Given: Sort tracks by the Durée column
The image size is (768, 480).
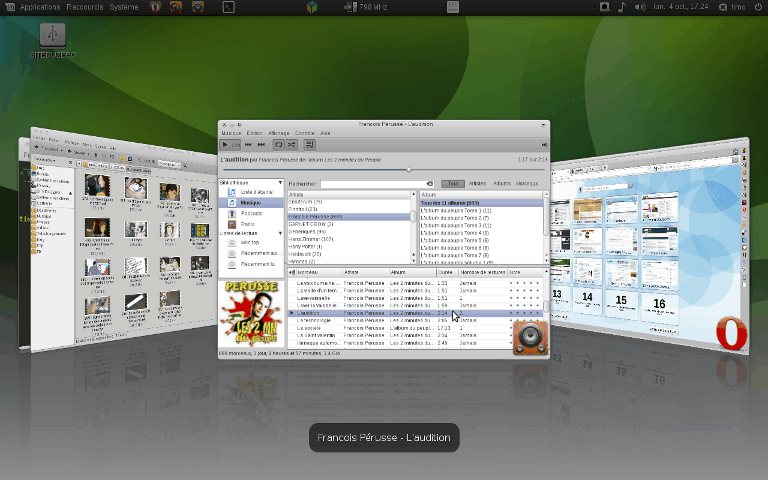Looking at the screenshot, I should coord(447,272).
